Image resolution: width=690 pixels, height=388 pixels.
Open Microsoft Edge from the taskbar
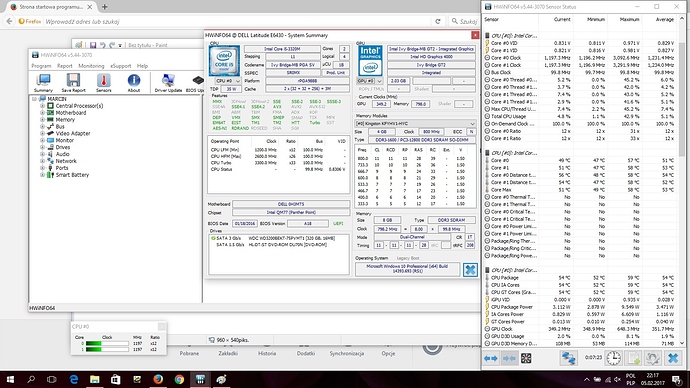(x=74, y=379)
